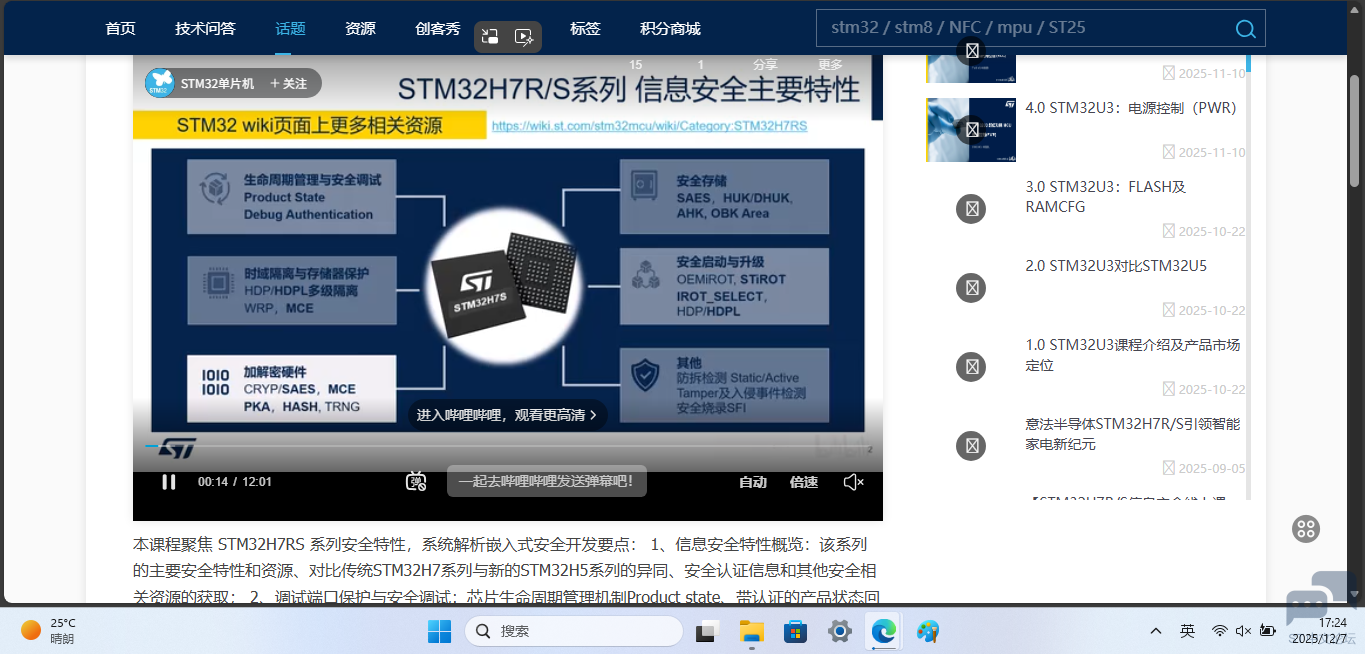
Task: Click the round icon beside 意法半导体STM32H7R/S
Action: pos(971,446)
